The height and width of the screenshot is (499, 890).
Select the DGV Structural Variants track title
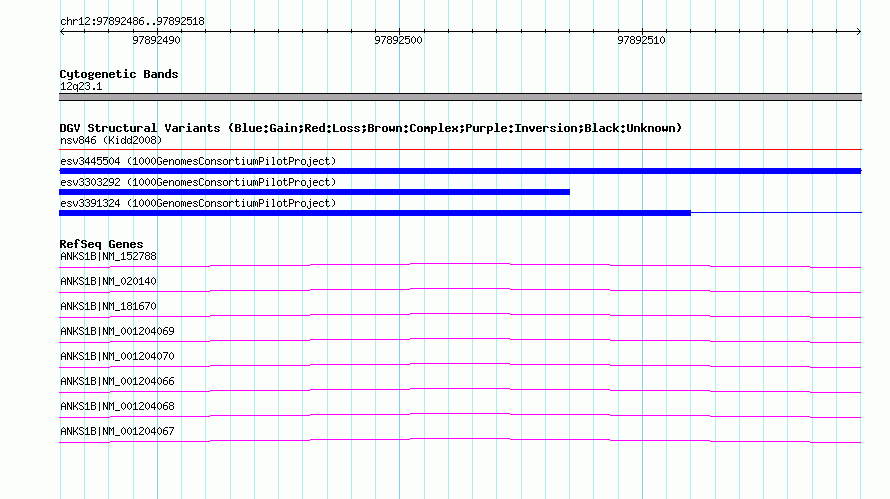click(x=370, y=128)
